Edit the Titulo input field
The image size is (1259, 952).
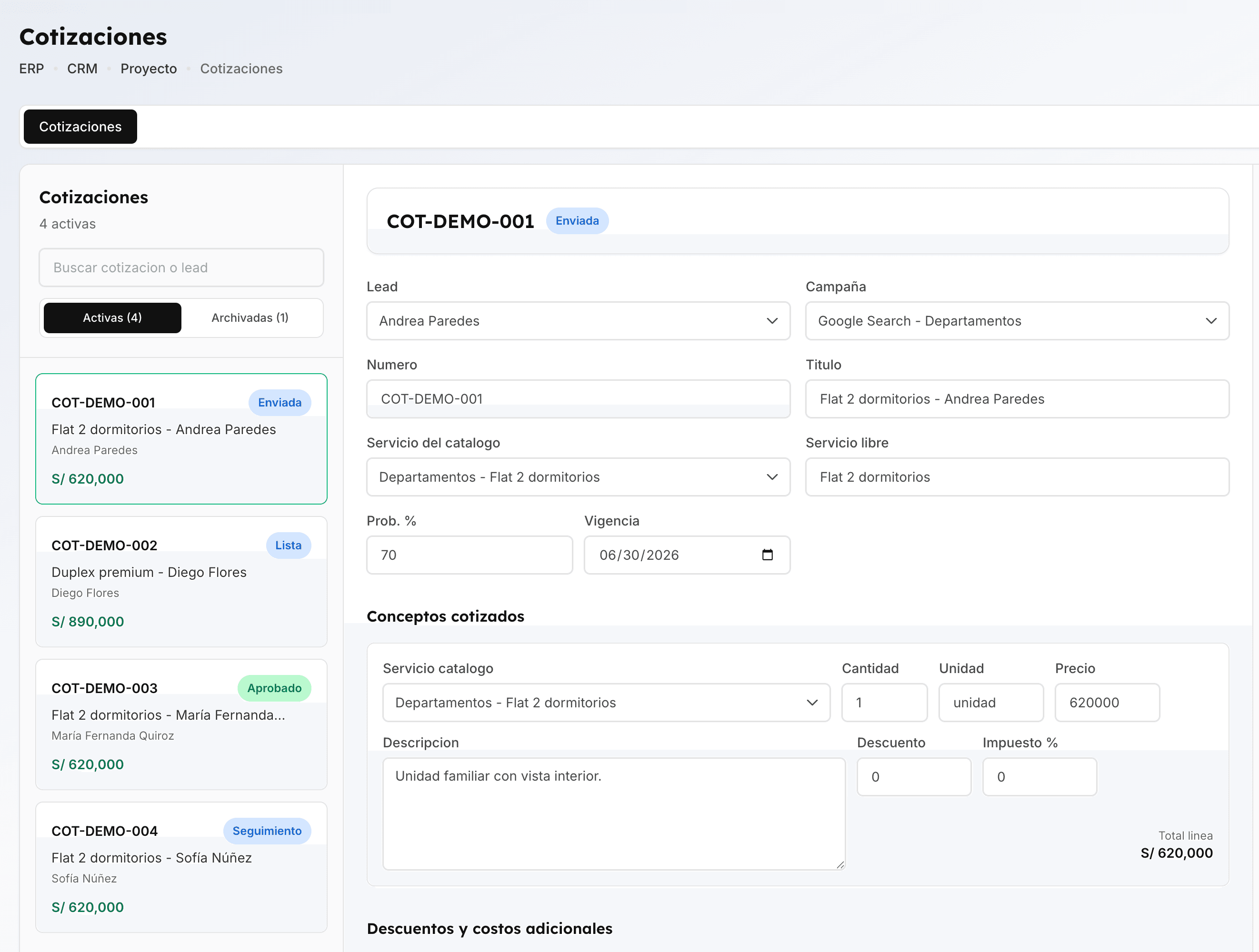pos(1017,399)
